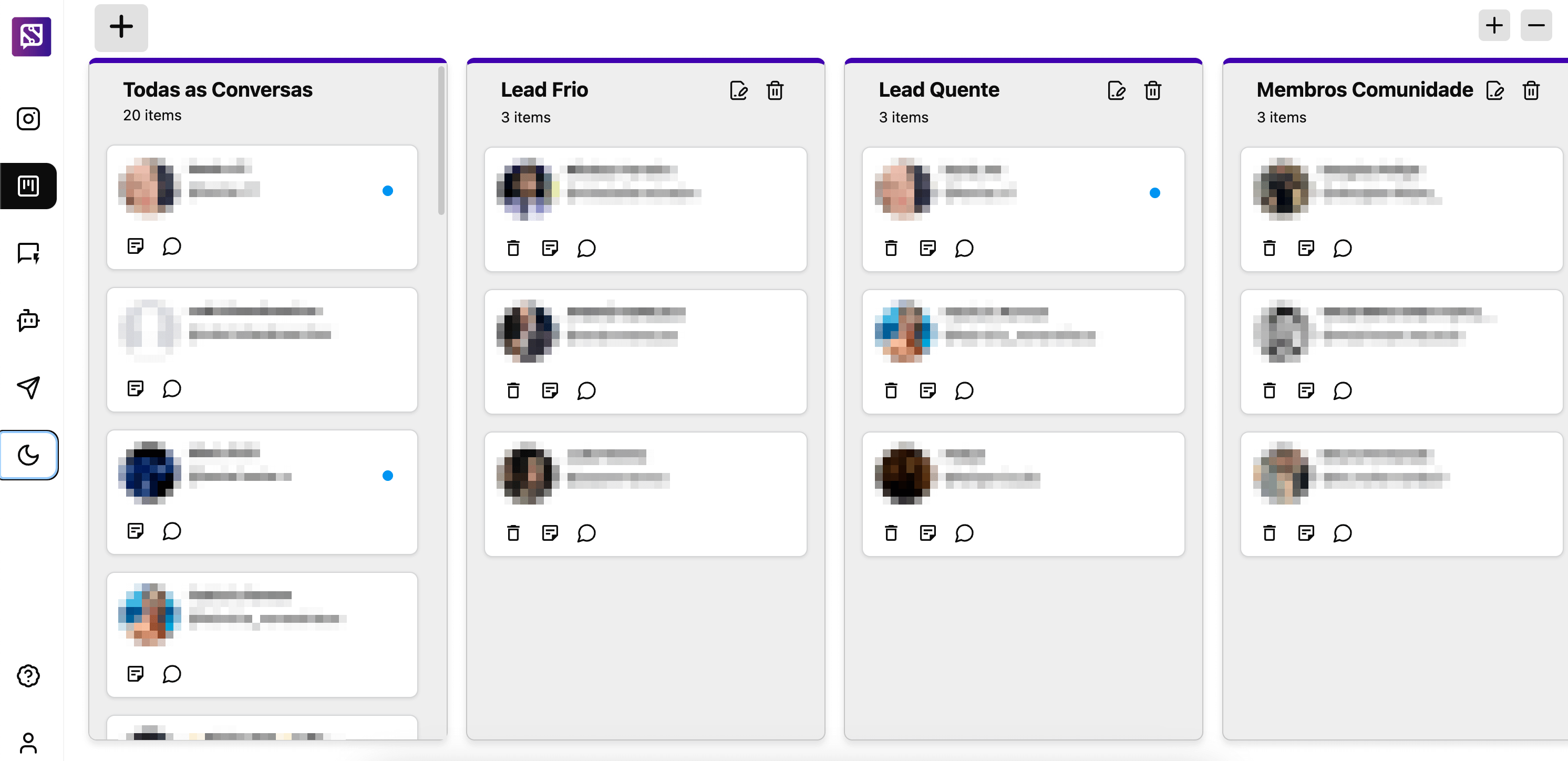Toggle dark mode with moon icon

28,455
